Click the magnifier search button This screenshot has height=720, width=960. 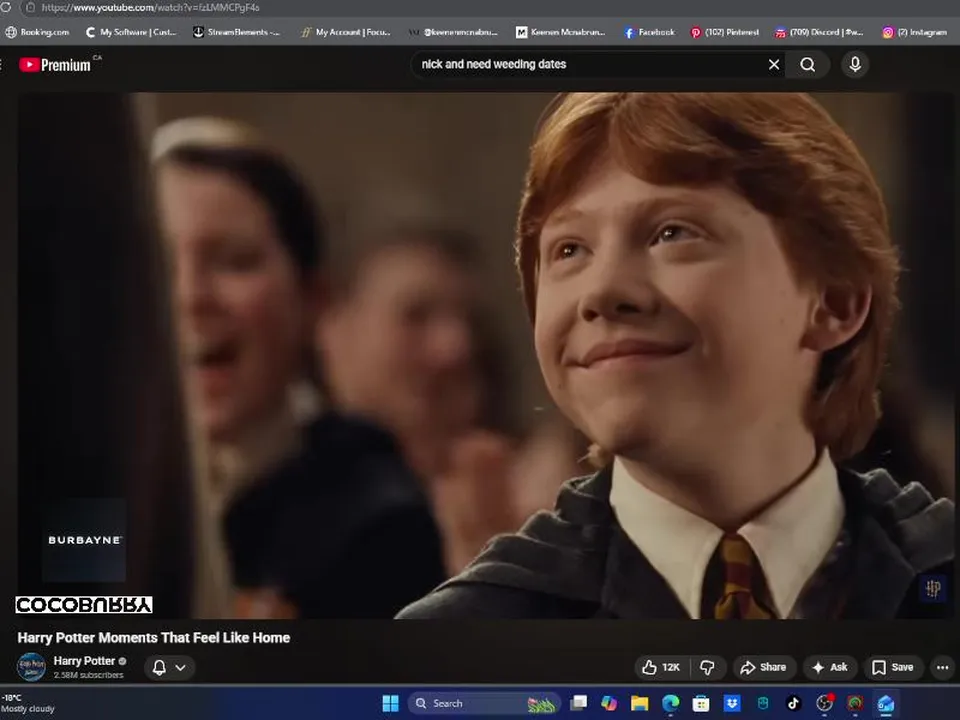pos(808,64)
